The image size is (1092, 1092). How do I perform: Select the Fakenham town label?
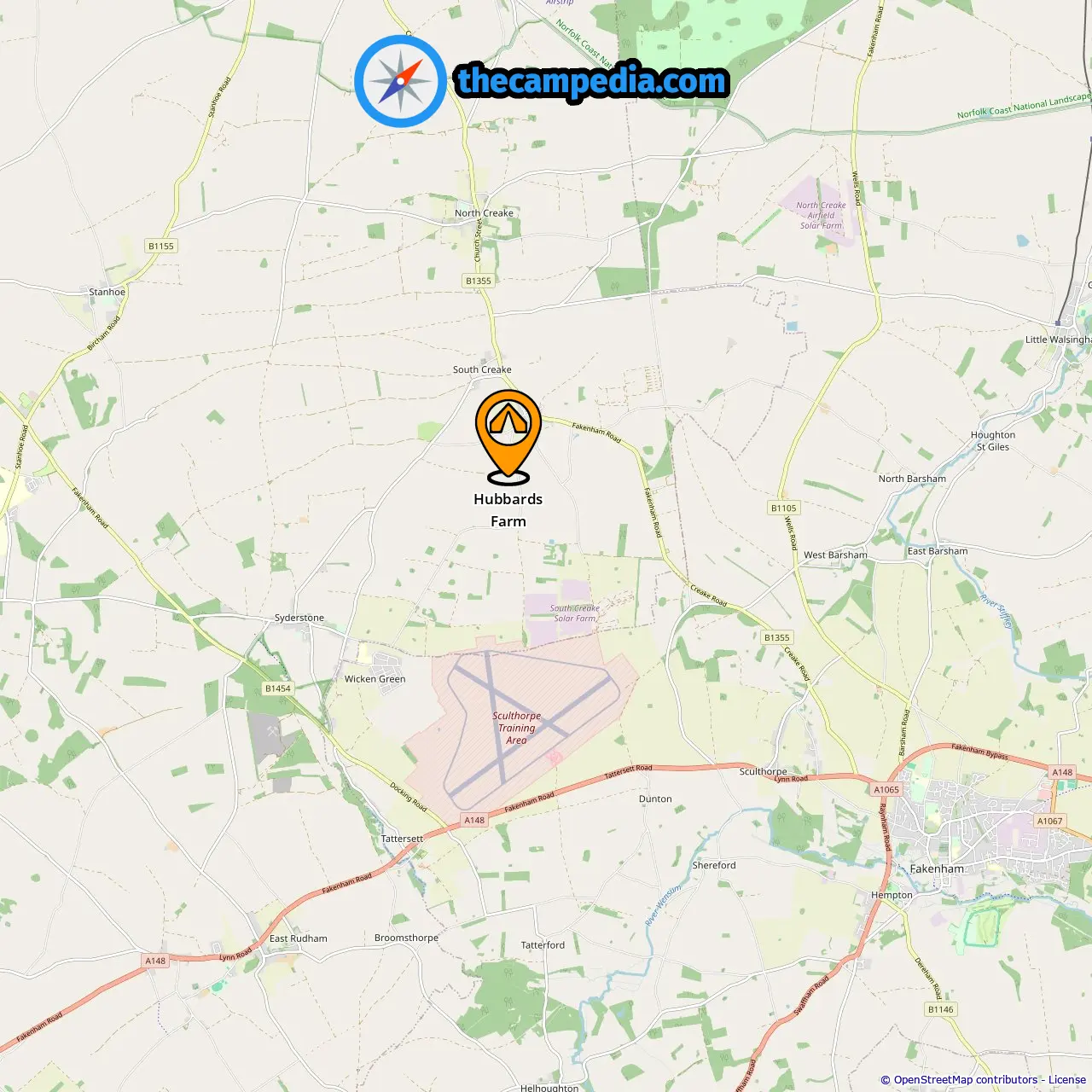[x=937, y=868]
